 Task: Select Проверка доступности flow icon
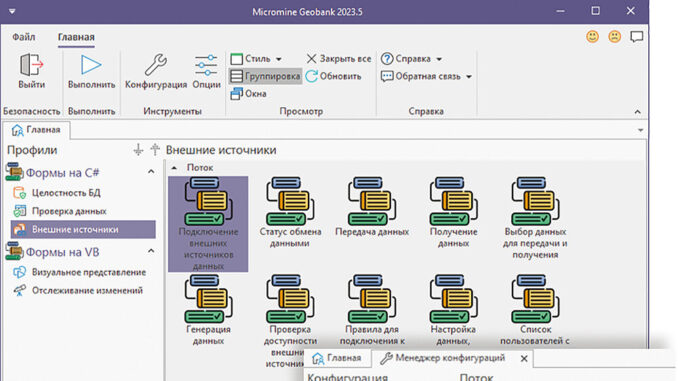point(290,299)
